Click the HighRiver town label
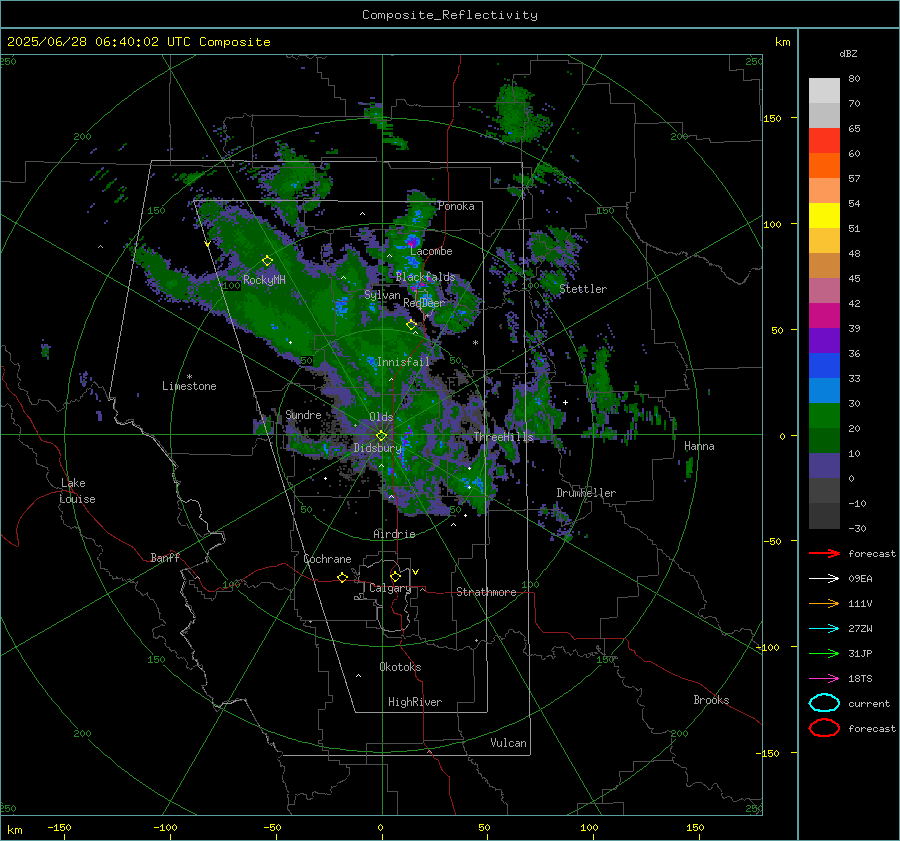This screenshot has width=900, height=841. pyautogui.click(x=415, y=702)
